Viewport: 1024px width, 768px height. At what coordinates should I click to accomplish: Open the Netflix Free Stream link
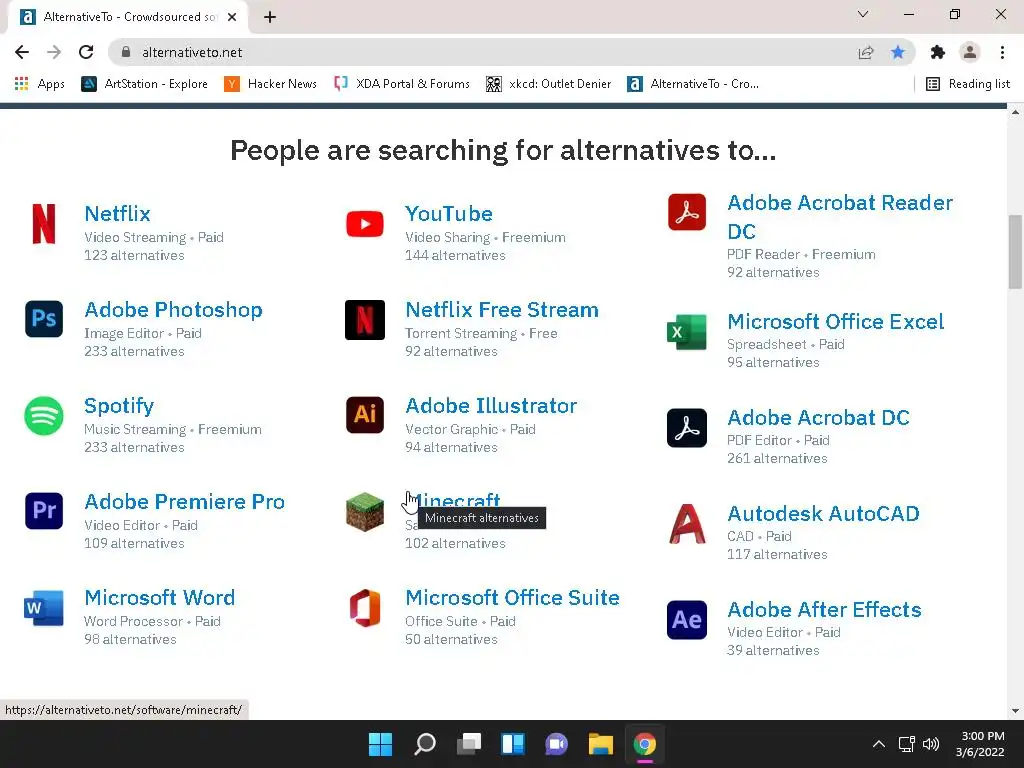coord(502,310)
